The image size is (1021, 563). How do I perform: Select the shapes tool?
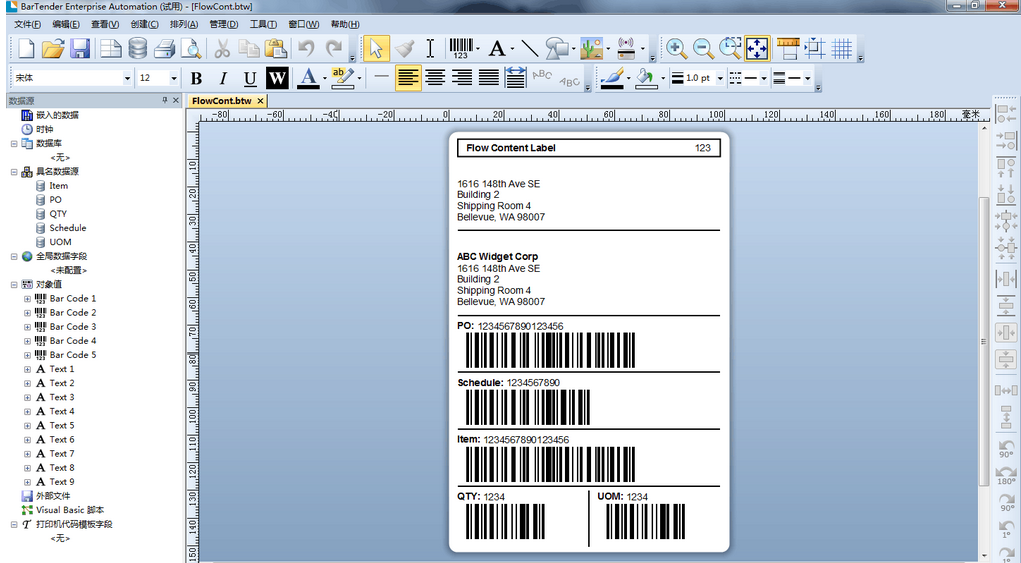(557, 49)
